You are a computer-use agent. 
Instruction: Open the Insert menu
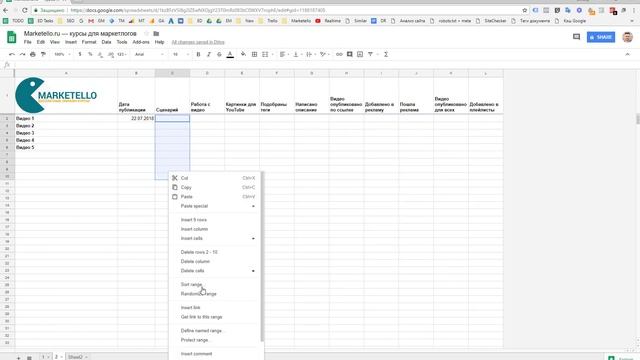click(71, 42)
